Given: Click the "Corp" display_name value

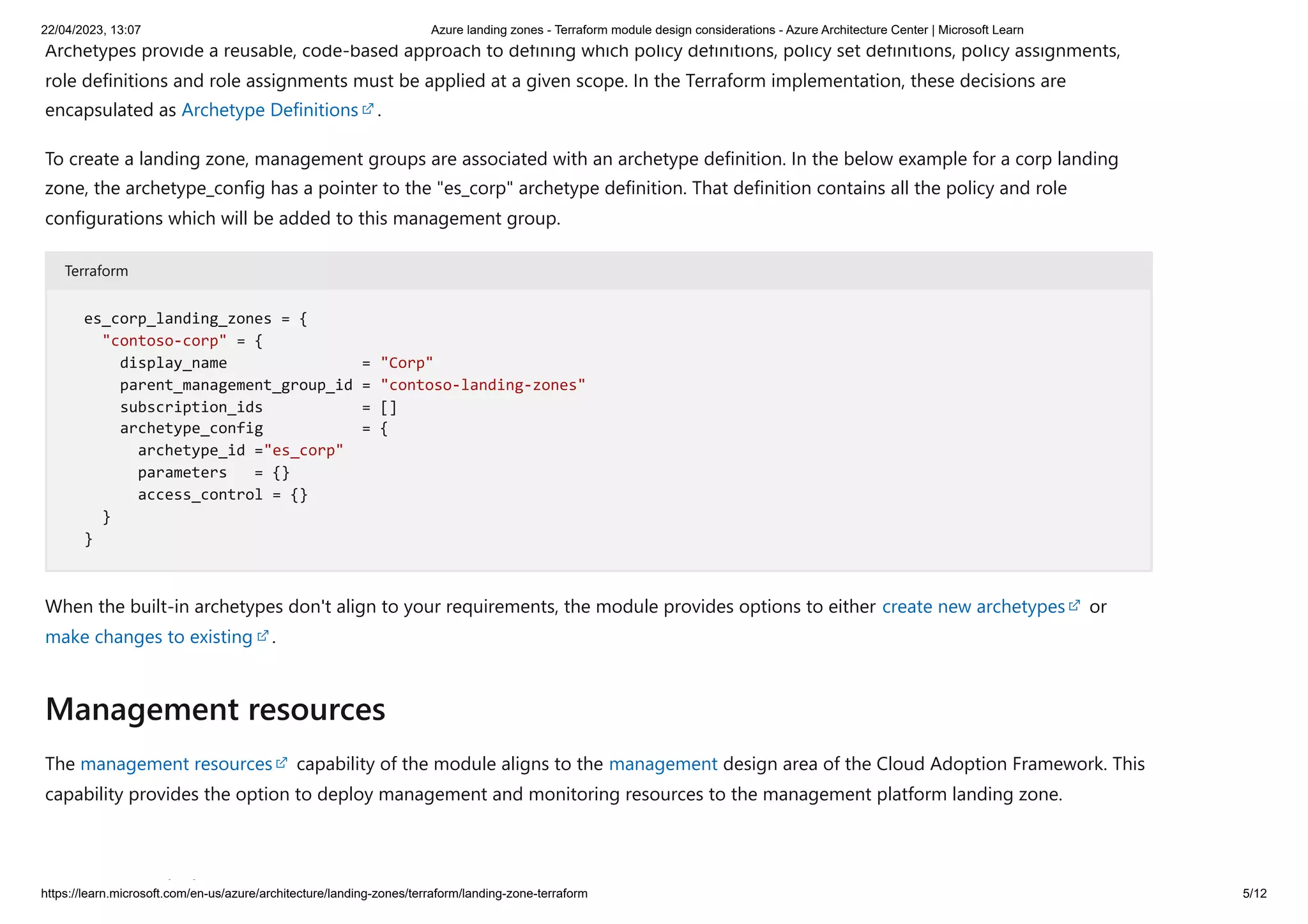Looking at the screenshot, I should (407, 363).
